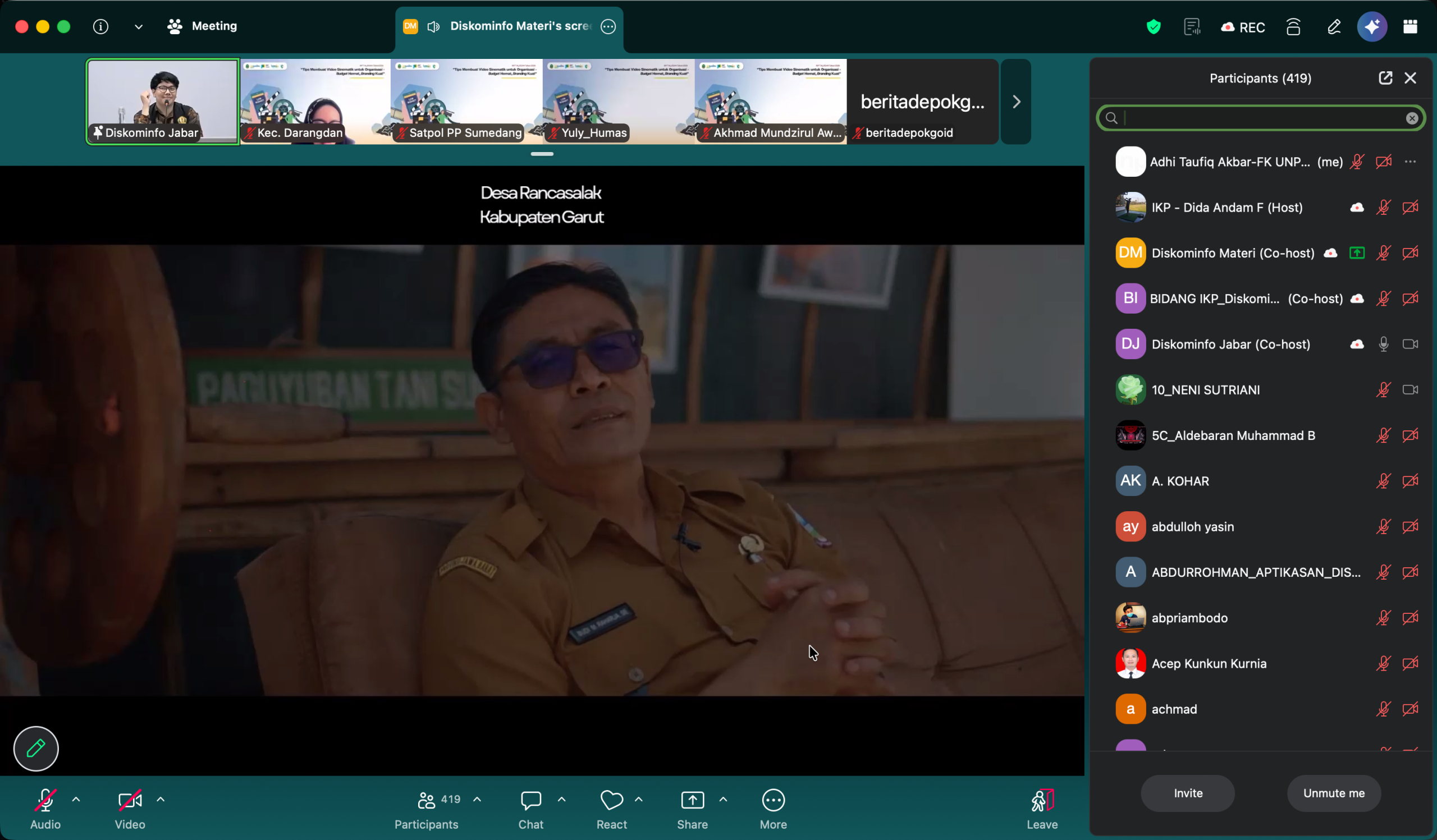
Task: Toggle the muted mic beside your own name
Action: [1358, 162]
